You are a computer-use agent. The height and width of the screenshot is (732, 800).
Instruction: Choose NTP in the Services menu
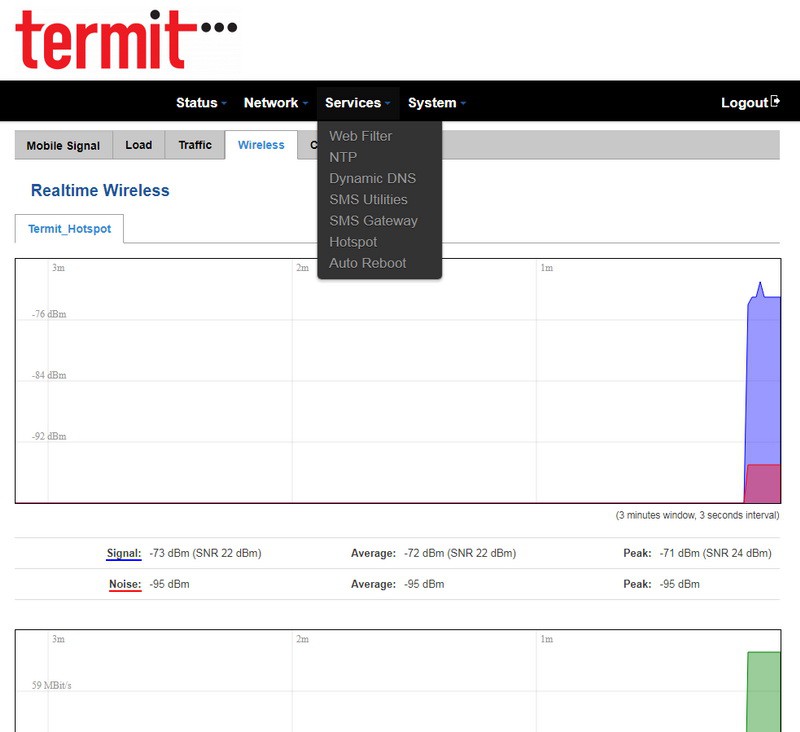[343, 157]
